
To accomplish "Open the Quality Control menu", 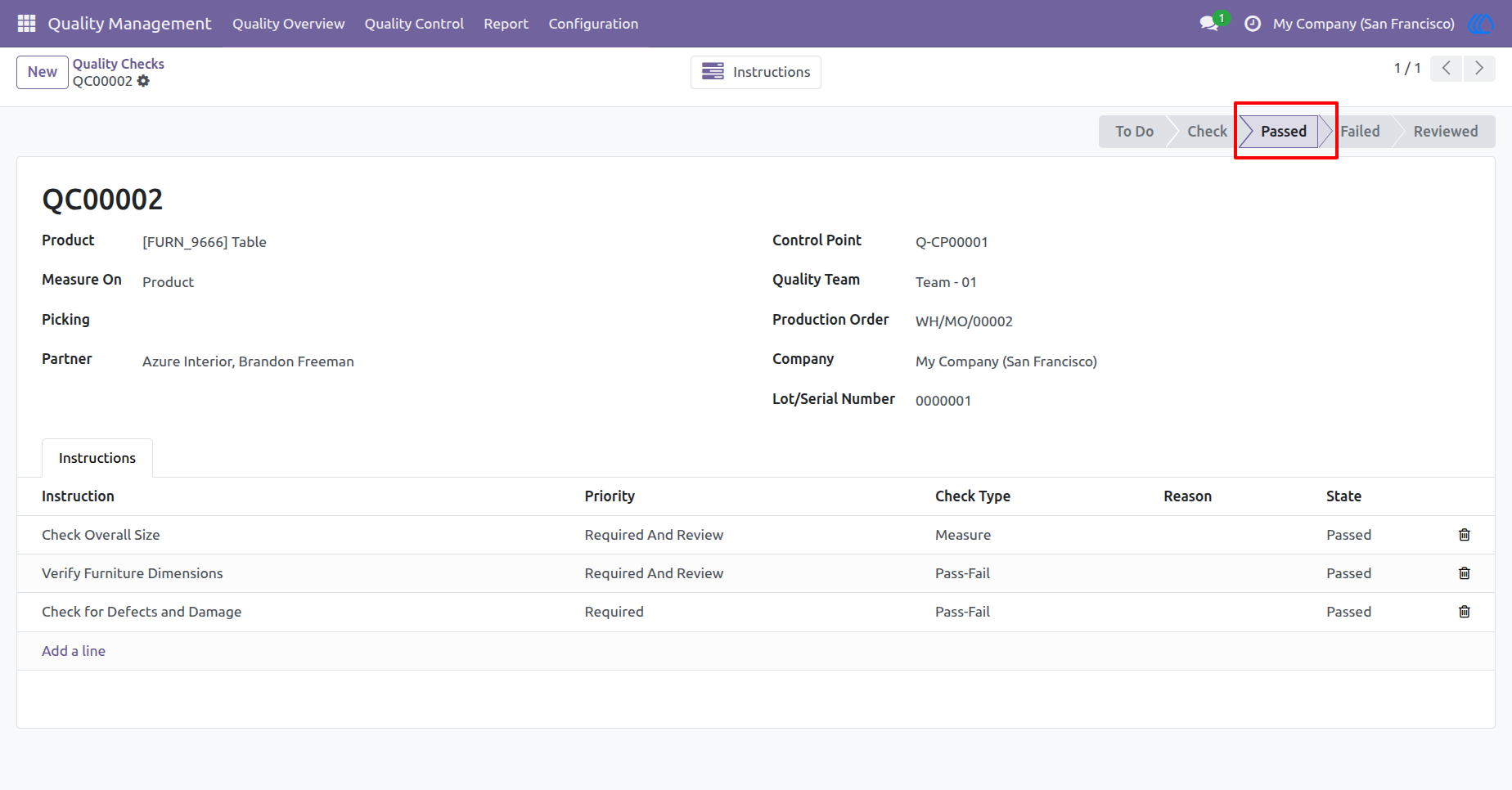I will pyautogui.click(x=414, y=24).
